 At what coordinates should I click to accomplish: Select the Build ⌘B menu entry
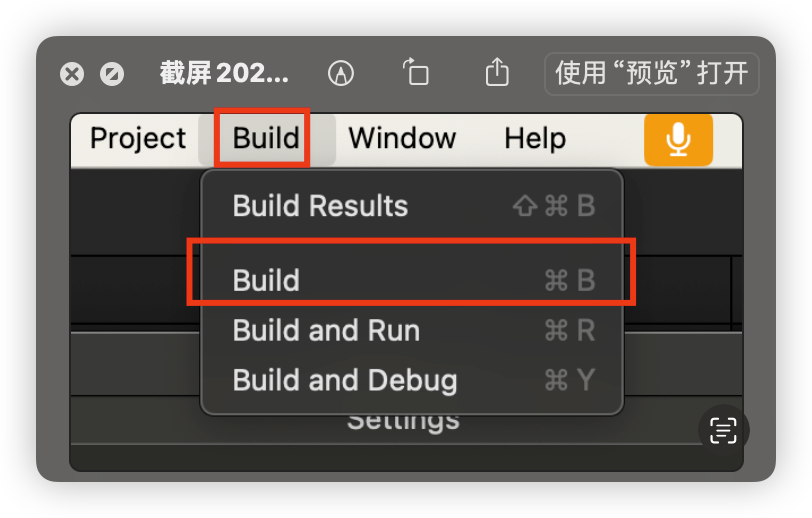412,280
